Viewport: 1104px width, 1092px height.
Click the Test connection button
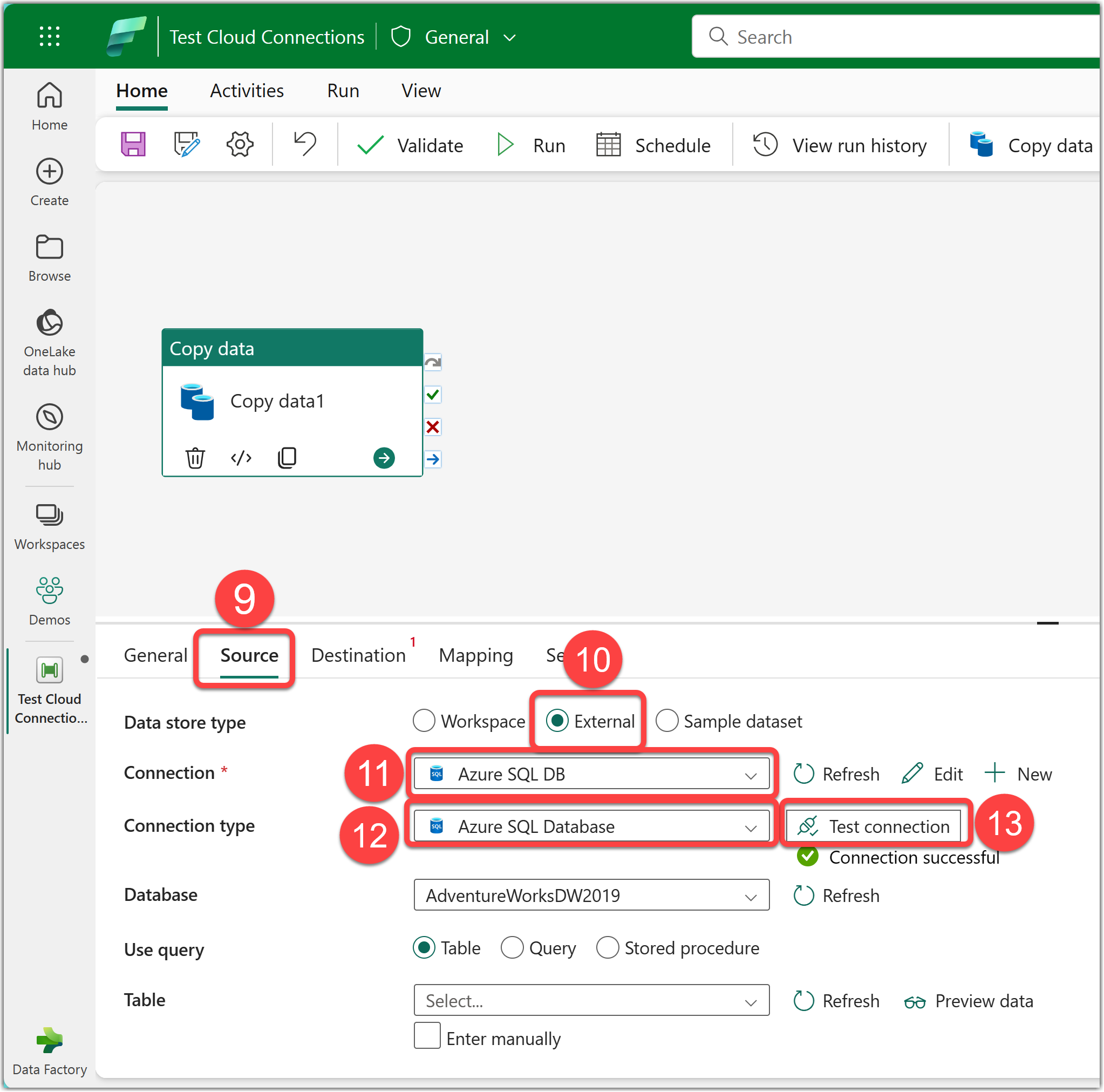pyautogui.click(x=874, y=826)
